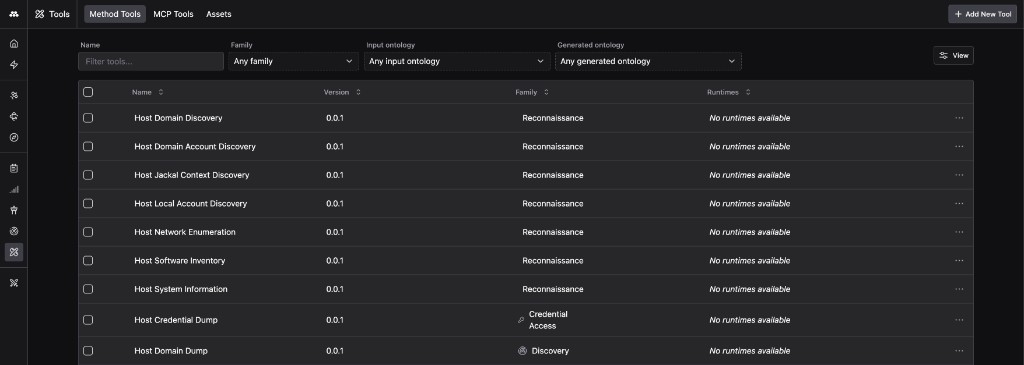Open row menu for Host Domain Account Discovery

tap(959, 146)
